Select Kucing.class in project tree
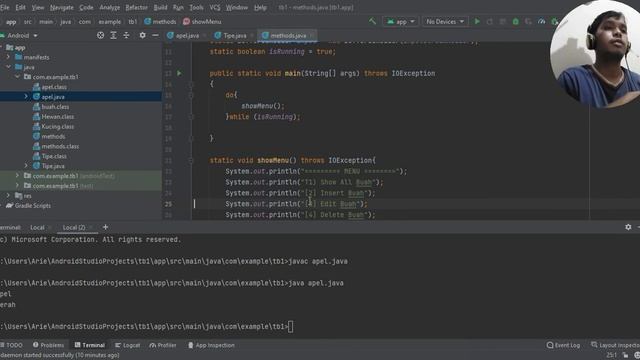The height and width of the screenshot is (360, 640). pos(53,127)
